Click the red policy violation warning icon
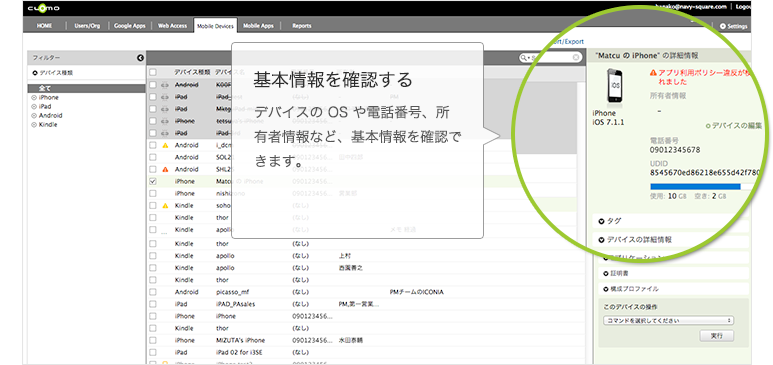This screenshot has width=773, height=365. tap(653, 73)
